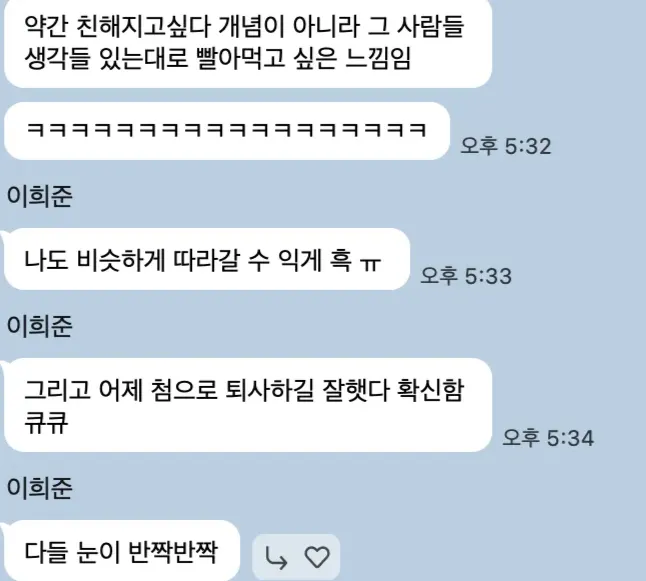Click the line 생각들 있는대로 빨아먹고 싶은 느낌임
This screenshot has height=581, width=646.
[218, 58]
